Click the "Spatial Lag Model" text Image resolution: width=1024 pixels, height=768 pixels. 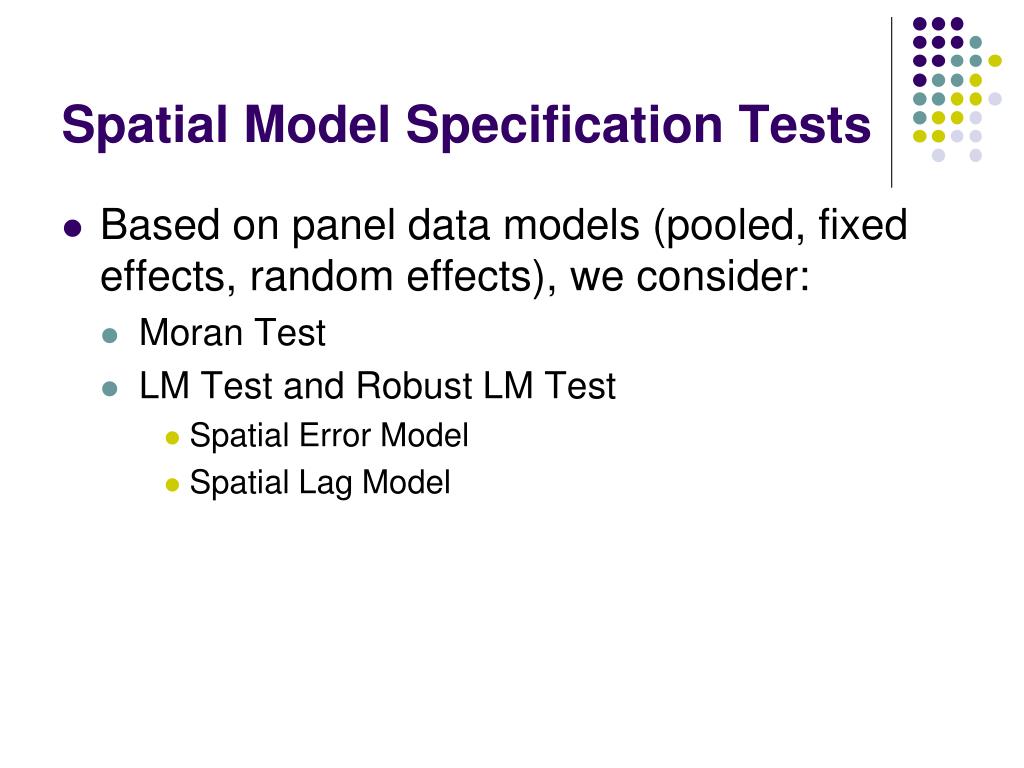point(320,483)
